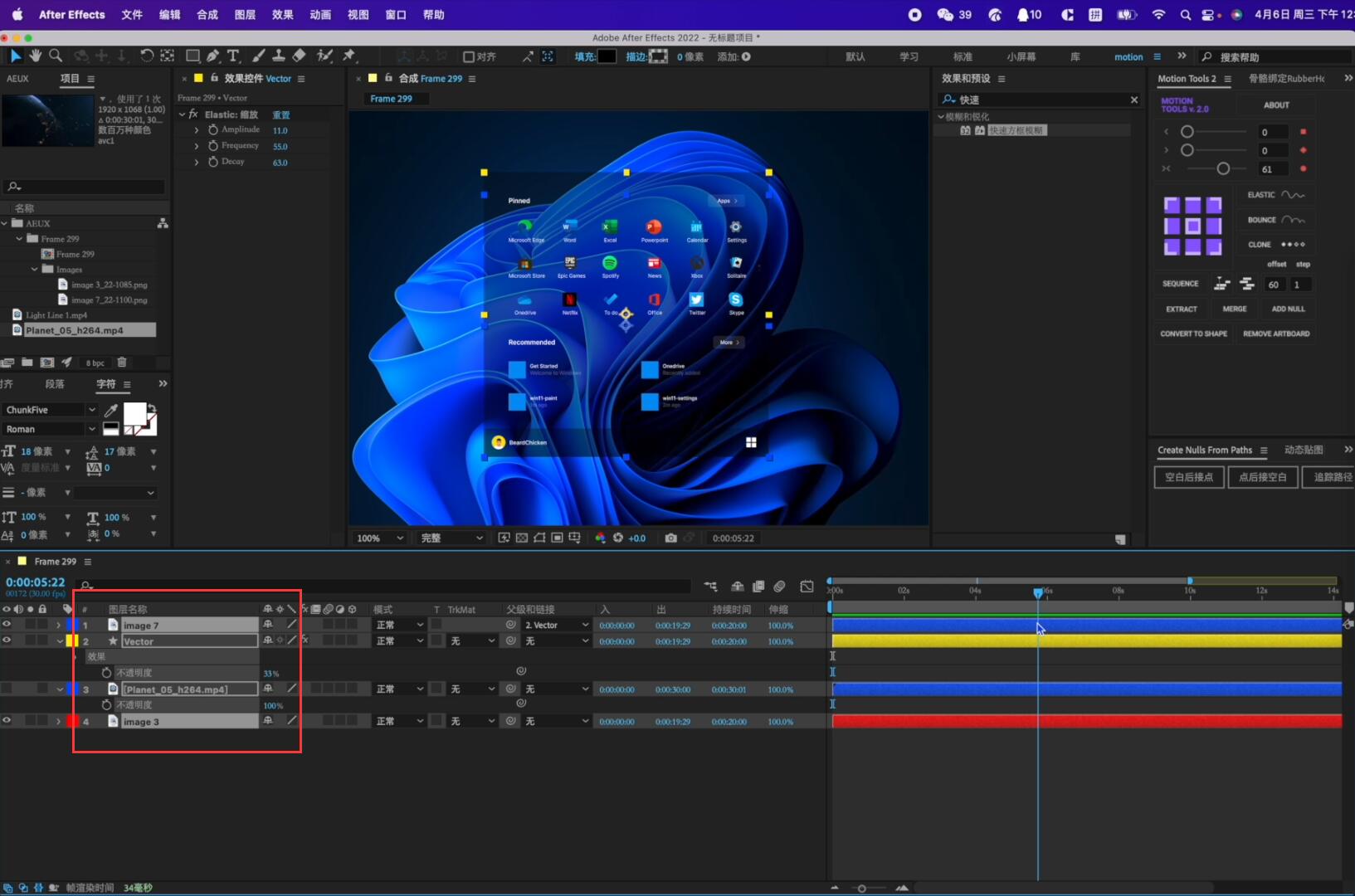This screenshot has width=1355, height=896.
Task: Select the Hand tool
Action: point(35,56)
